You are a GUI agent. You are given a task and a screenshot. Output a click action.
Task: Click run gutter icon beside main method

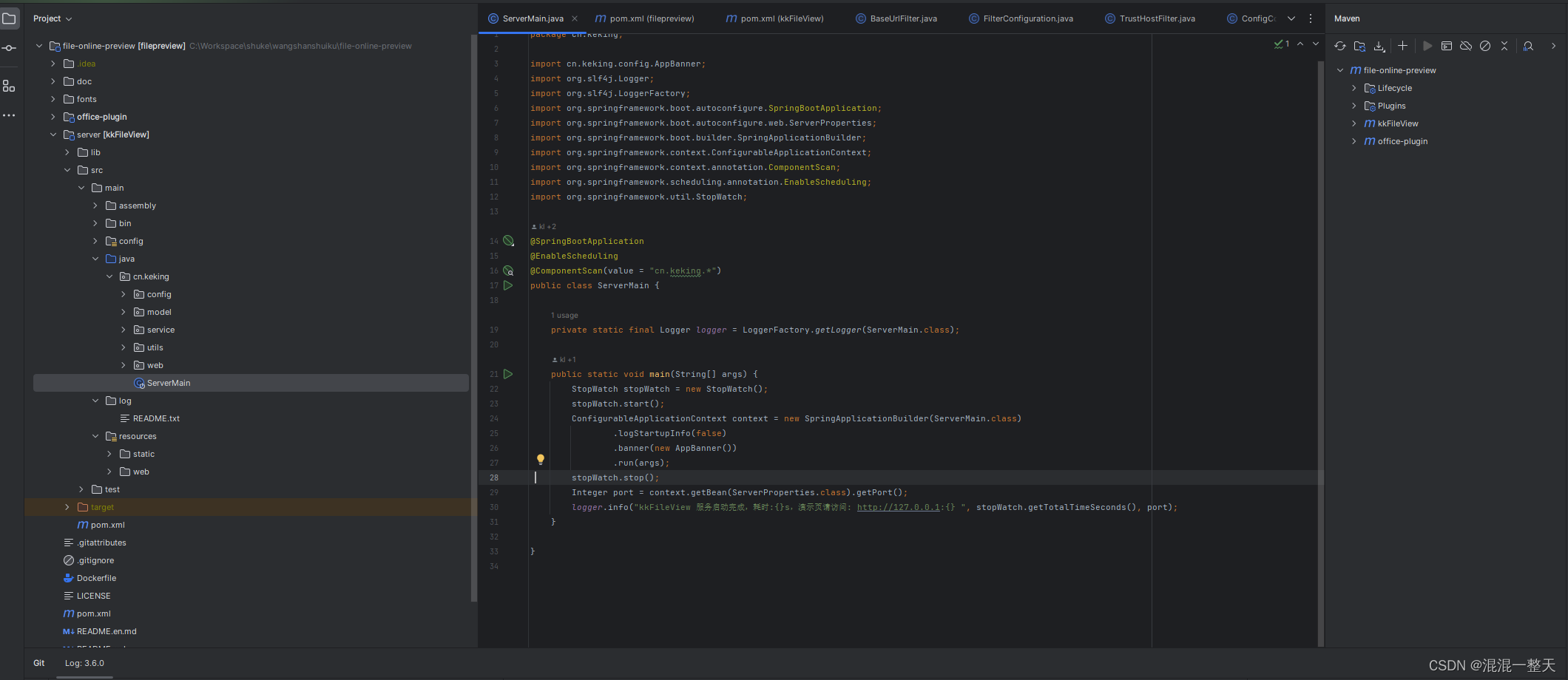click(508, 374)
